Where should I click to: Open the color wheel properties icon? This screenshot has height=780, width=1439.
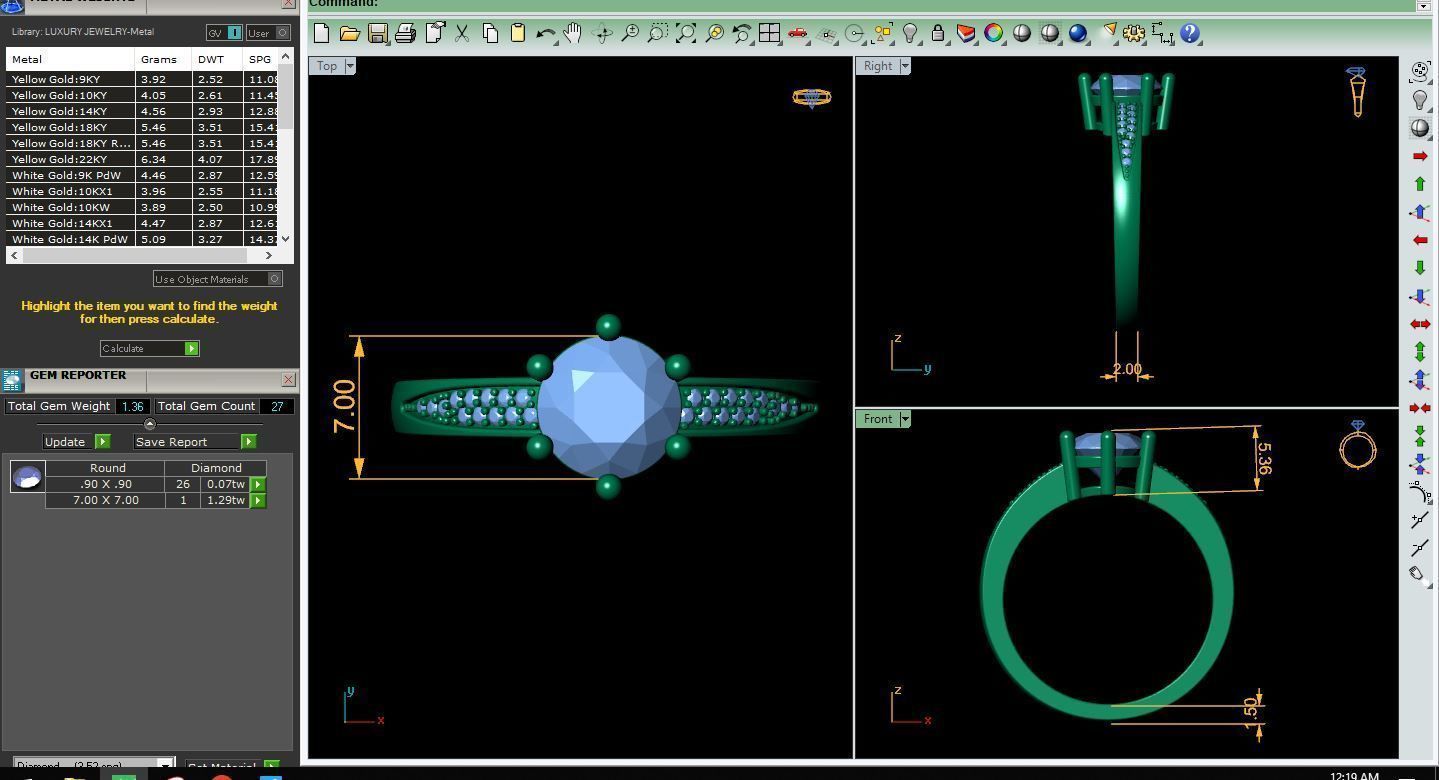pos(994,33)
